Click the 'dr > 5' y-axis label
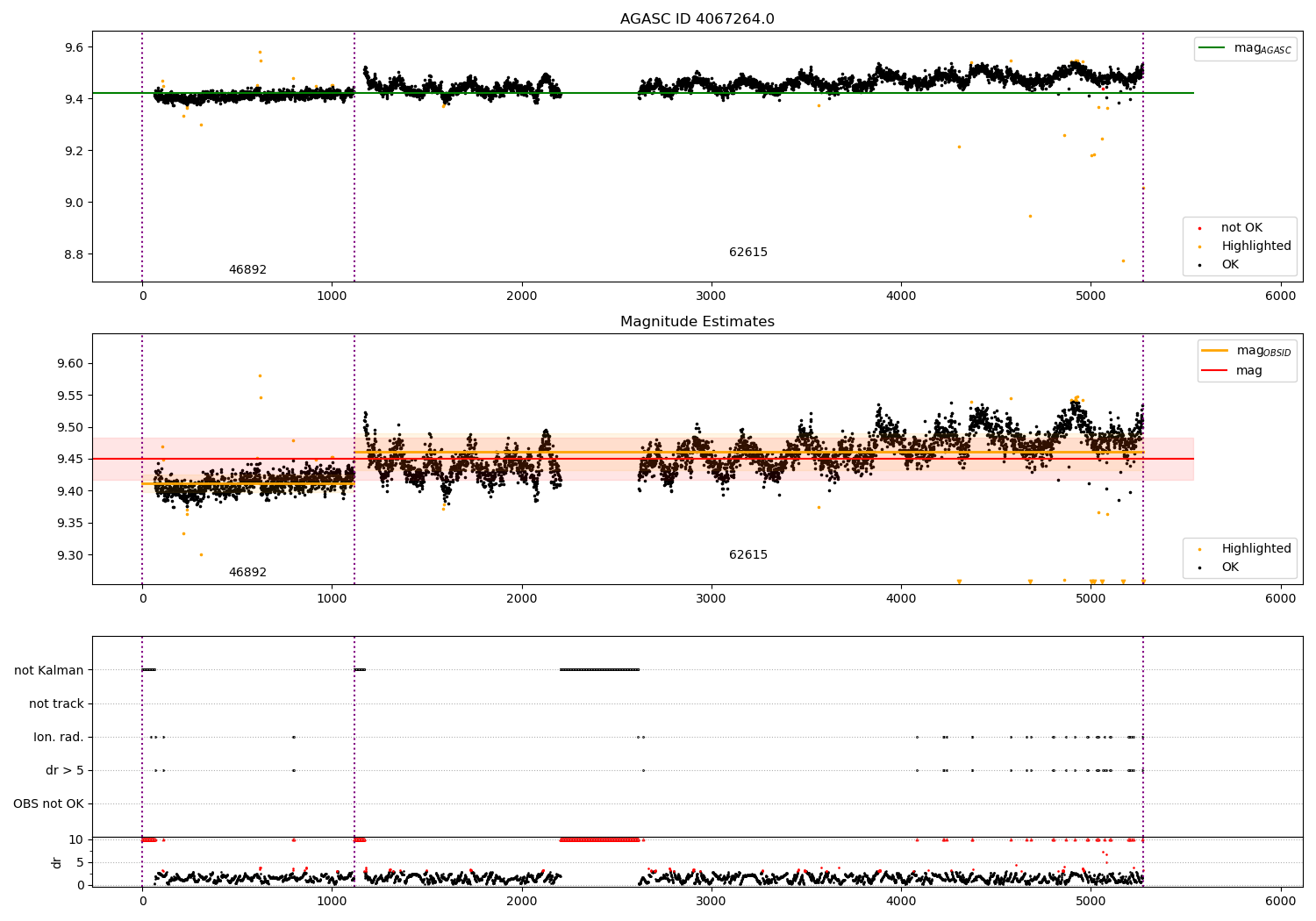Viewport: 1316px width, 921px height. click(x=65, y=771)
